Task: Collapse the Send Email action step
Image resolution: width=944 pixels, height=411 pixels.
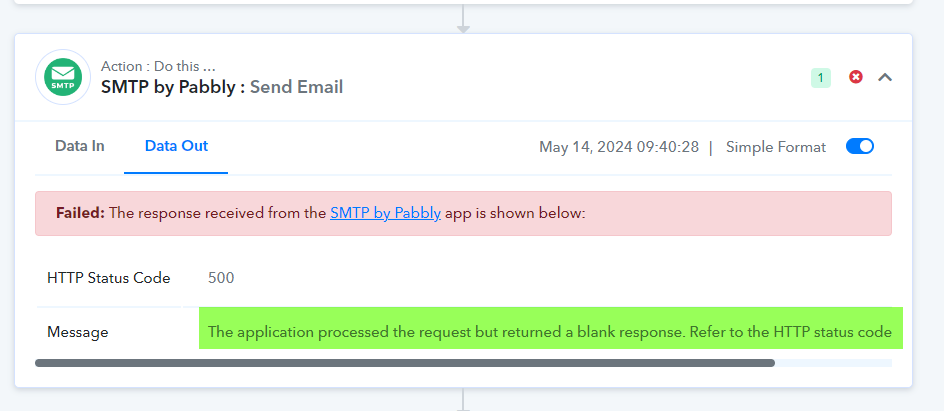Action: [x=884, y=77]
